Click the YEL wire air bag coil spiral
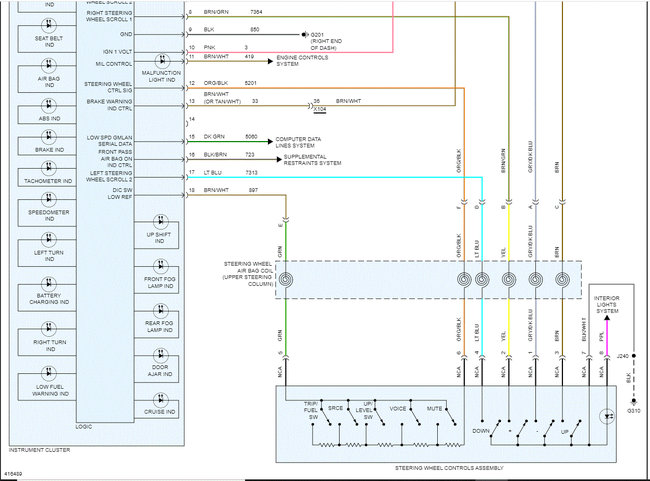This screenshot has width=650, height=481. pyautogui.click(x=509, y=279)
